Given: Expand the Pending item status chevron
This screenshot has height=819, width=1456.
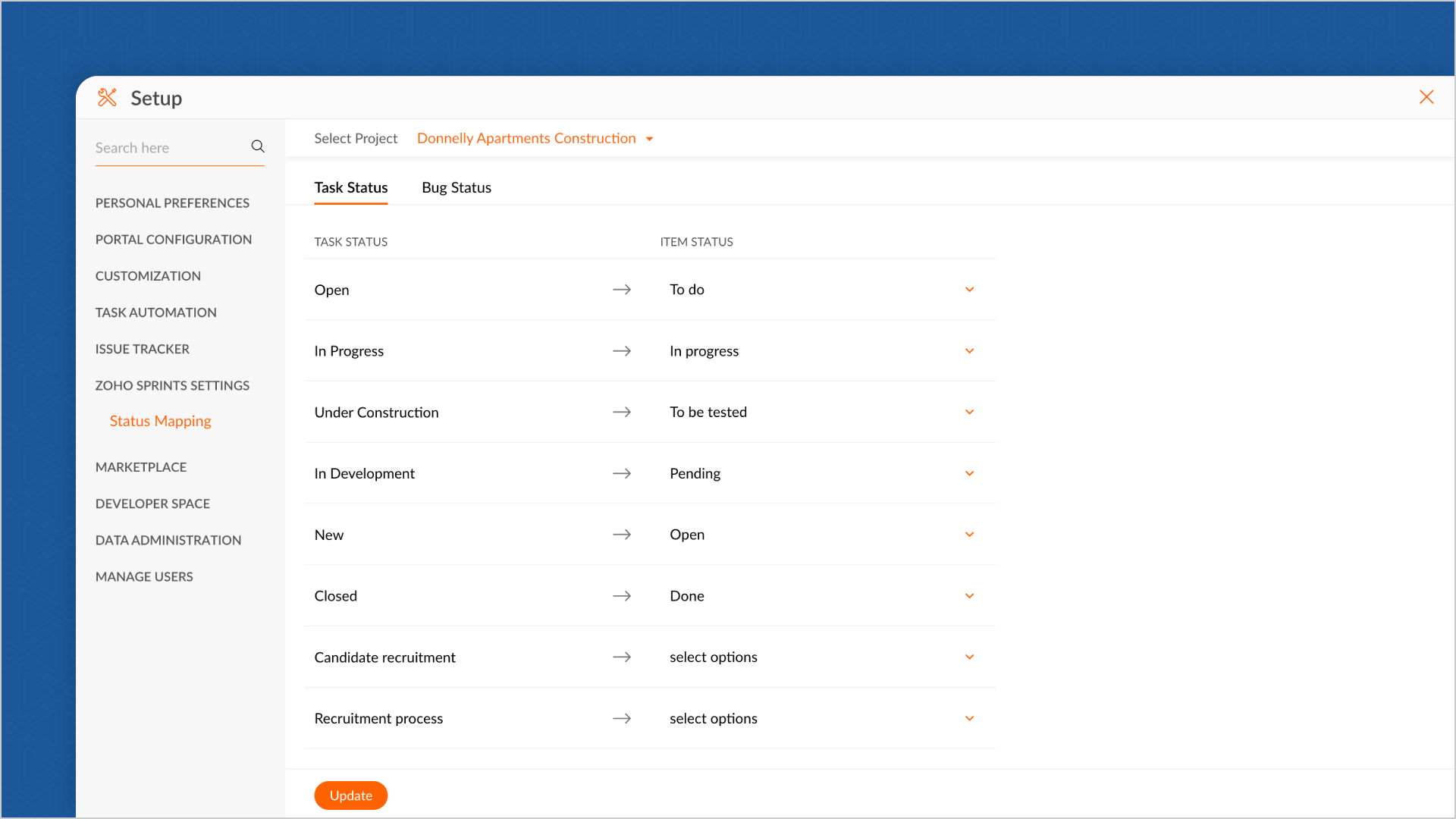Looking at the screenshot, I should click(x=968, y=474).
